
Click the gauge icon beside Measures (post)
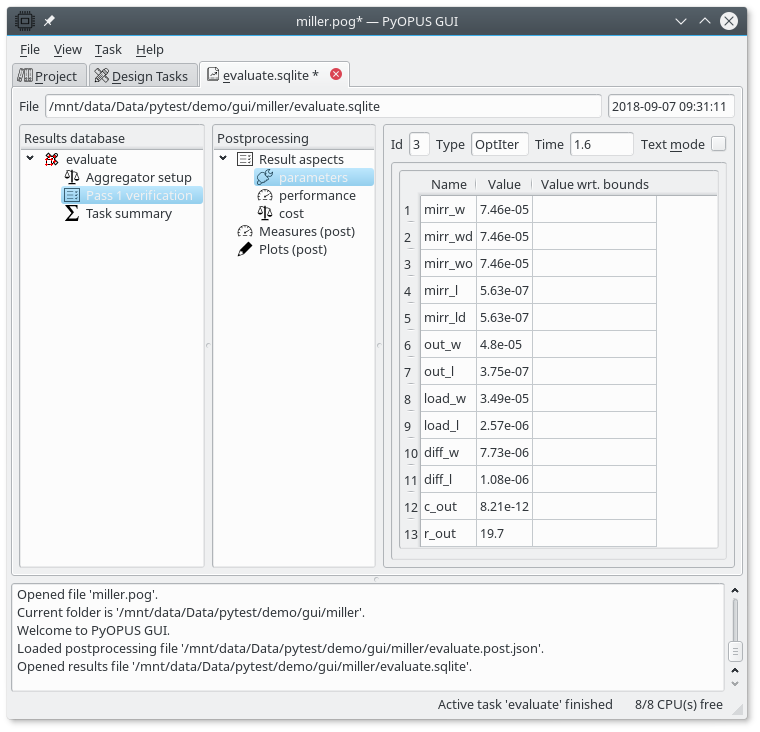tap(245, 231)
